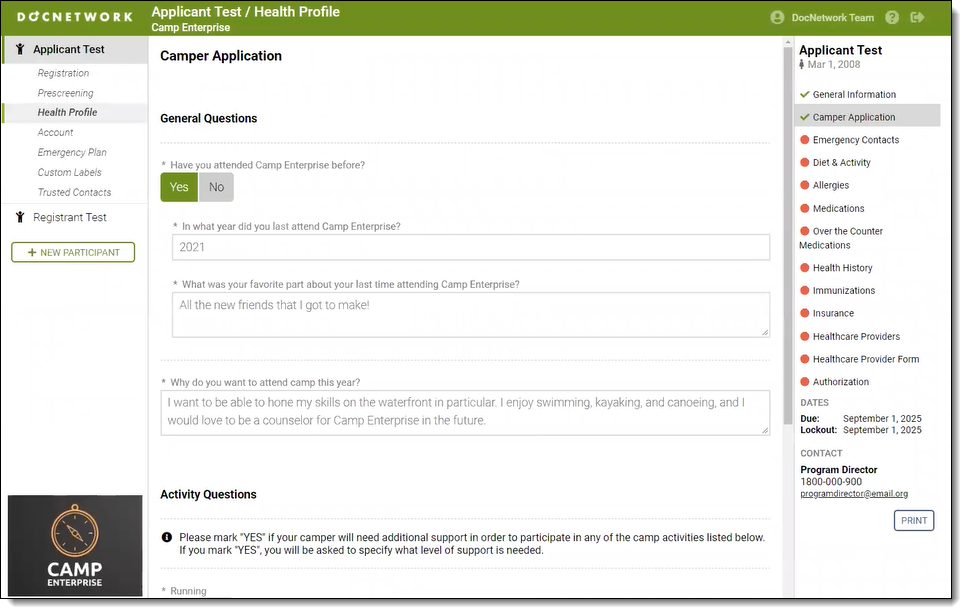This screenshot has width=967, height=614.
Task: Open the Health Profile sidebar item
Action: click(x=67, y=113)
